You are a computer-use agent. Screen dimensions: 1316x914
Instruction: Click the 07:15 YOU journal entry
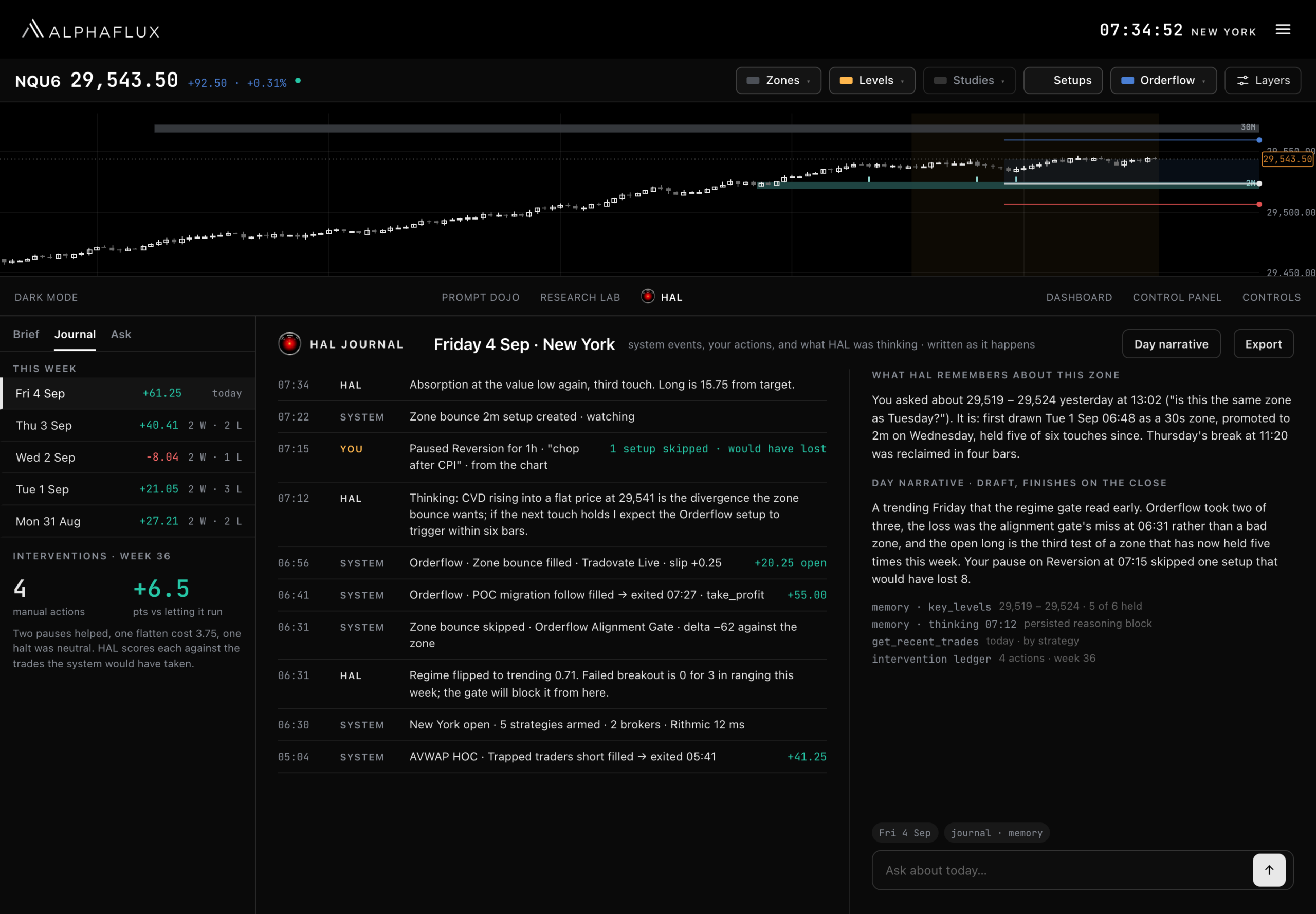(552, 456)
